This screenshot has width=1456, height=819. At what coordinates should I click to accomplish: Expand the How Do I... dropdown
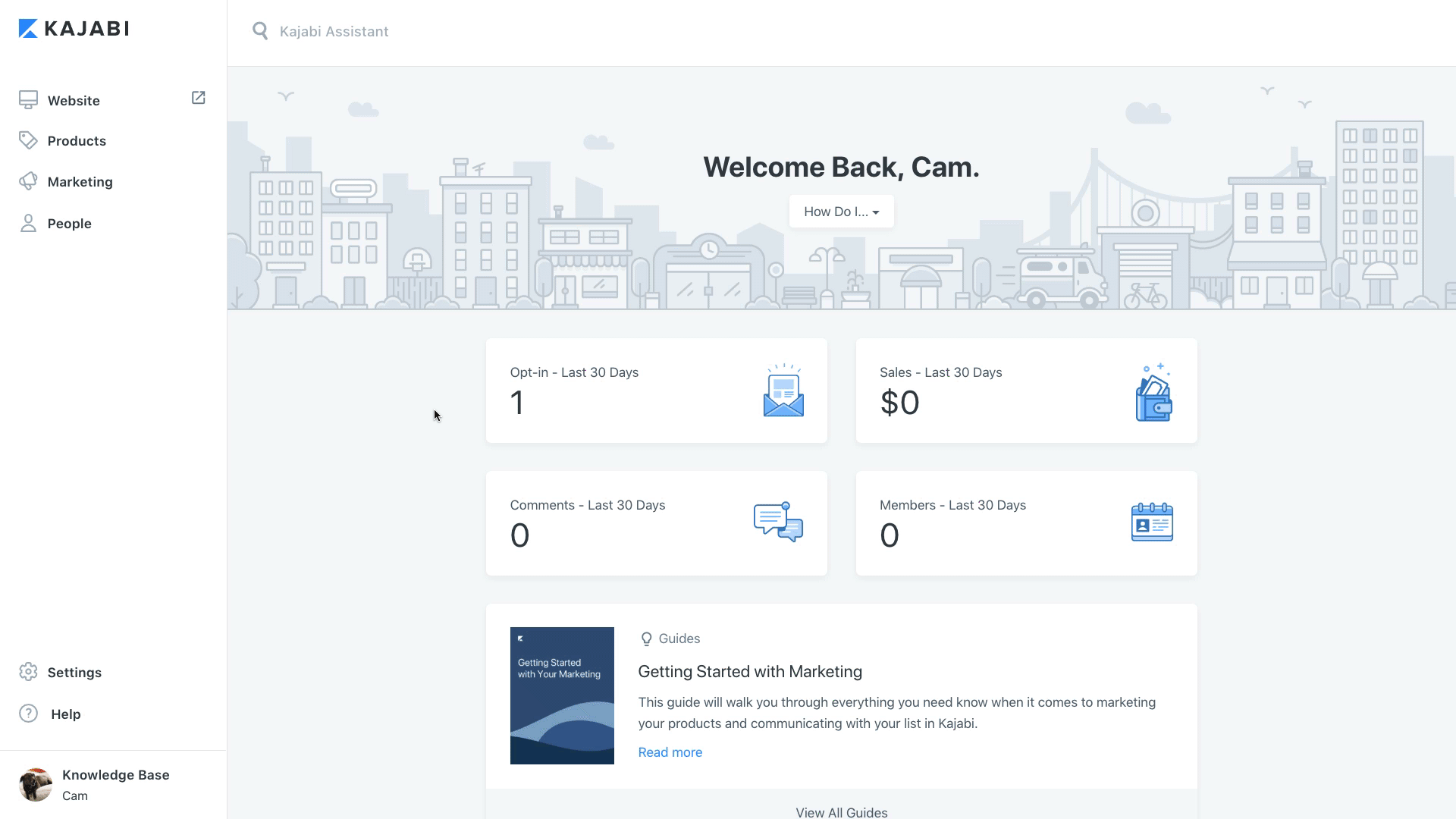point(841,212)
